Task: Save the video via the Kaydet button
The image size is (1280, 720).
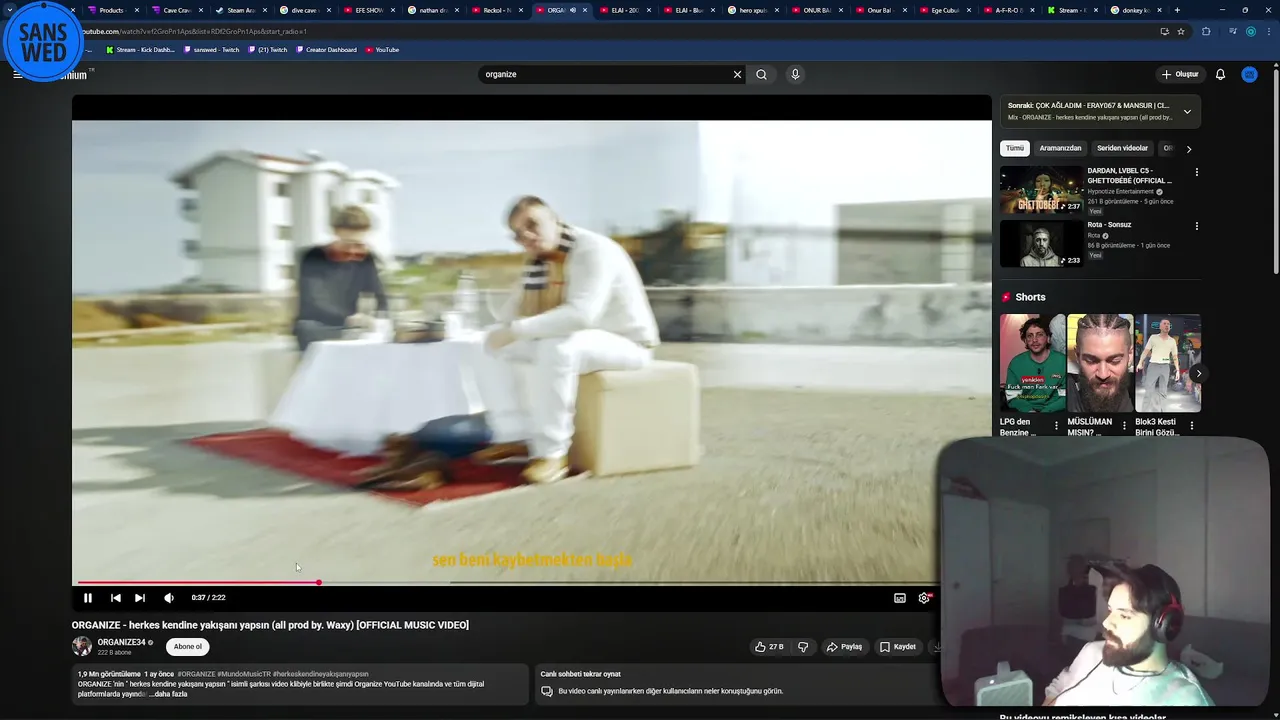Action: (x=897, y=647)
